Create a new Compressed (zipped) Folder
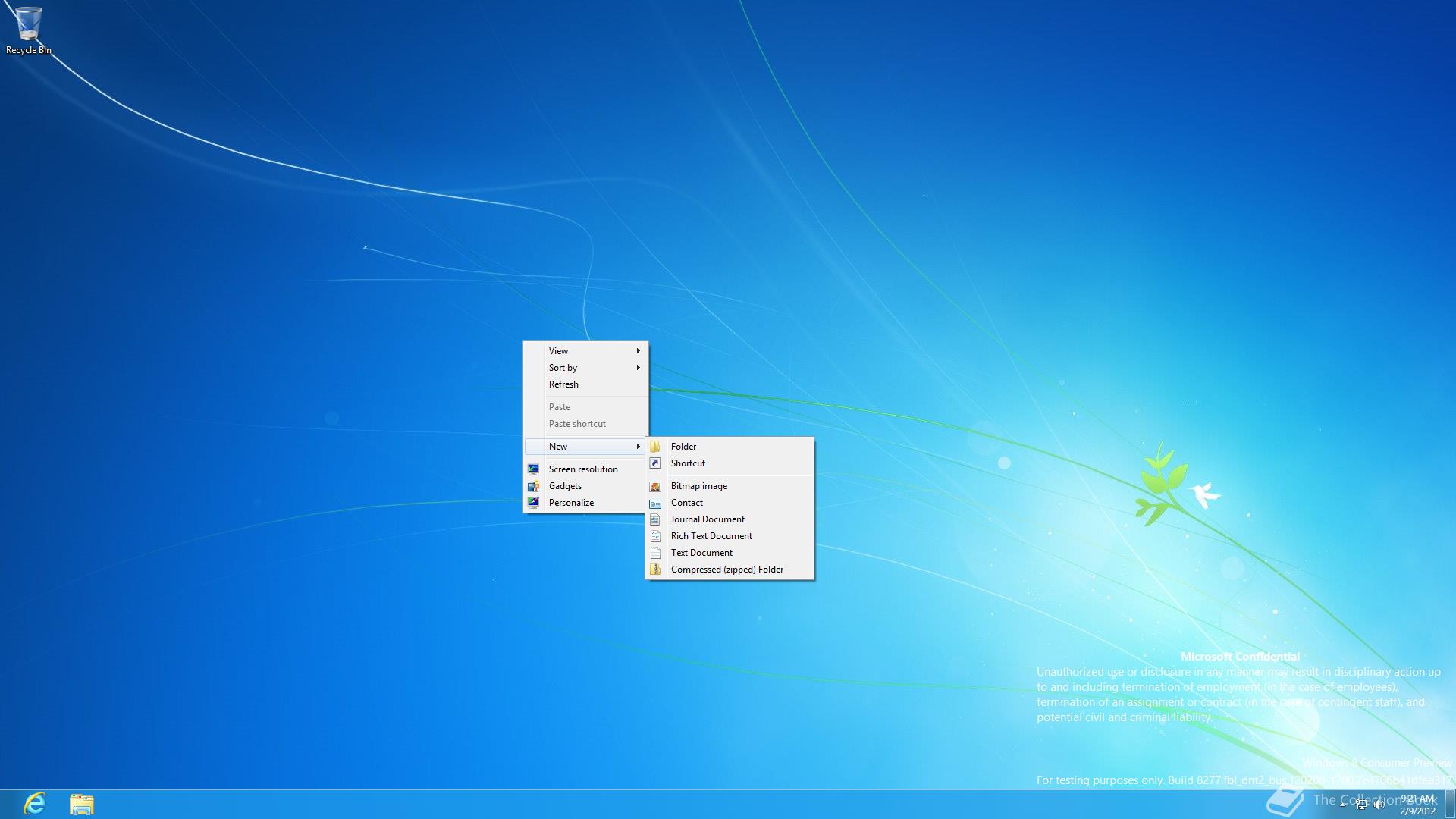 pyautogui.click(x=726, y=570)
